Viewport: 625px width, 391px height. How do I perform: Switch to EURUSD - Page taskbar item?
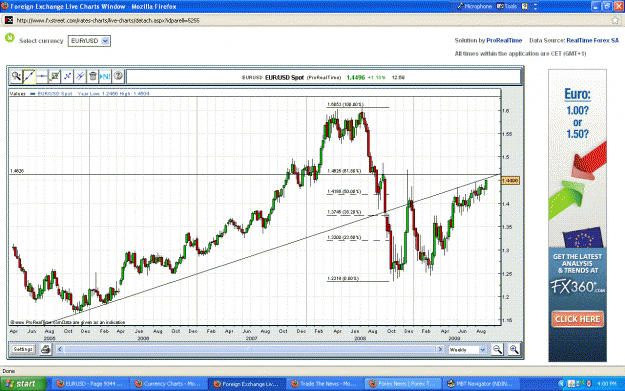[90, 384]
